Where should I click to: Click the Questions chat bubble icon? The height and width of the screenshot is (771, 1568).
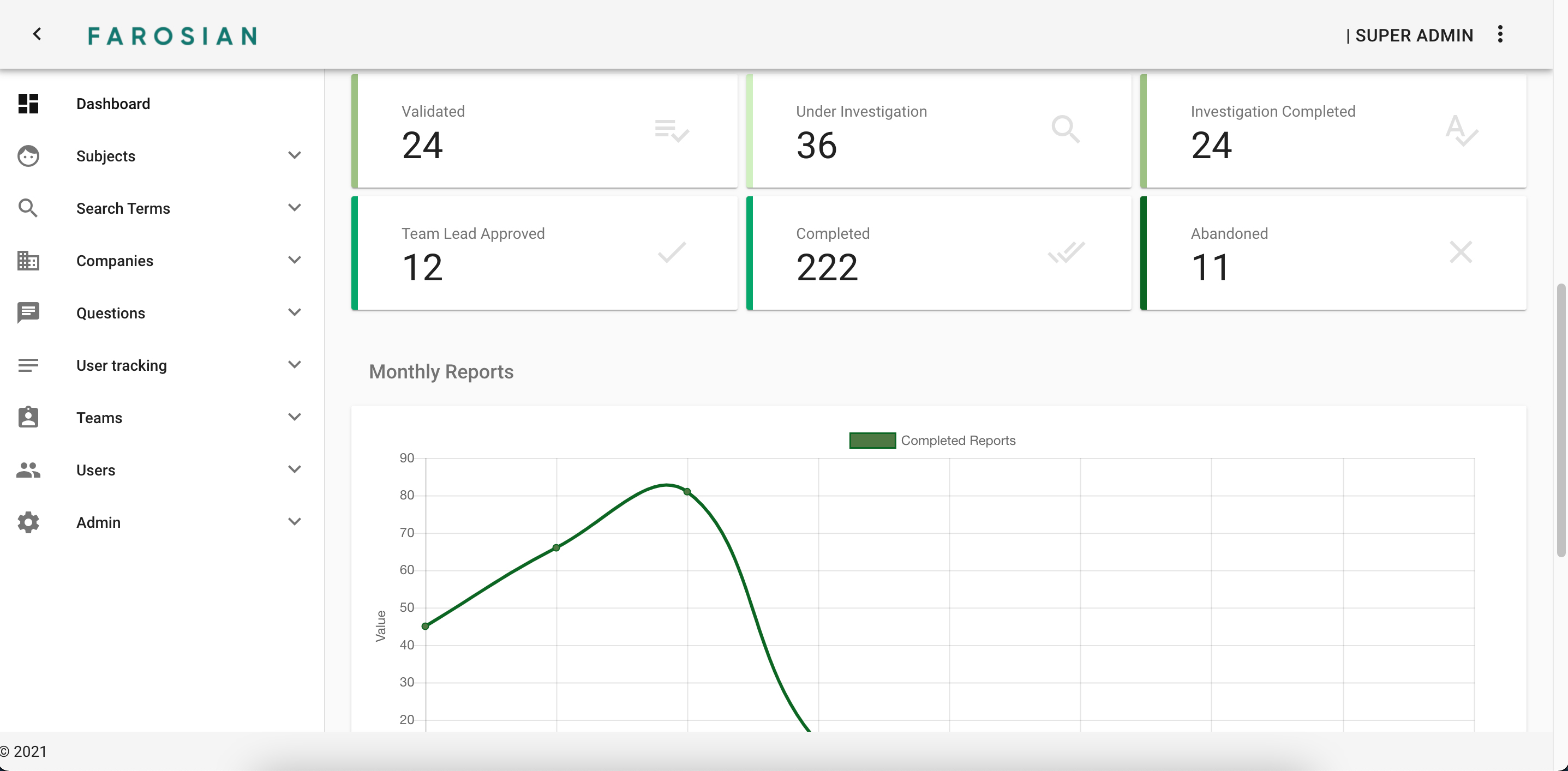tap(28, 313)
